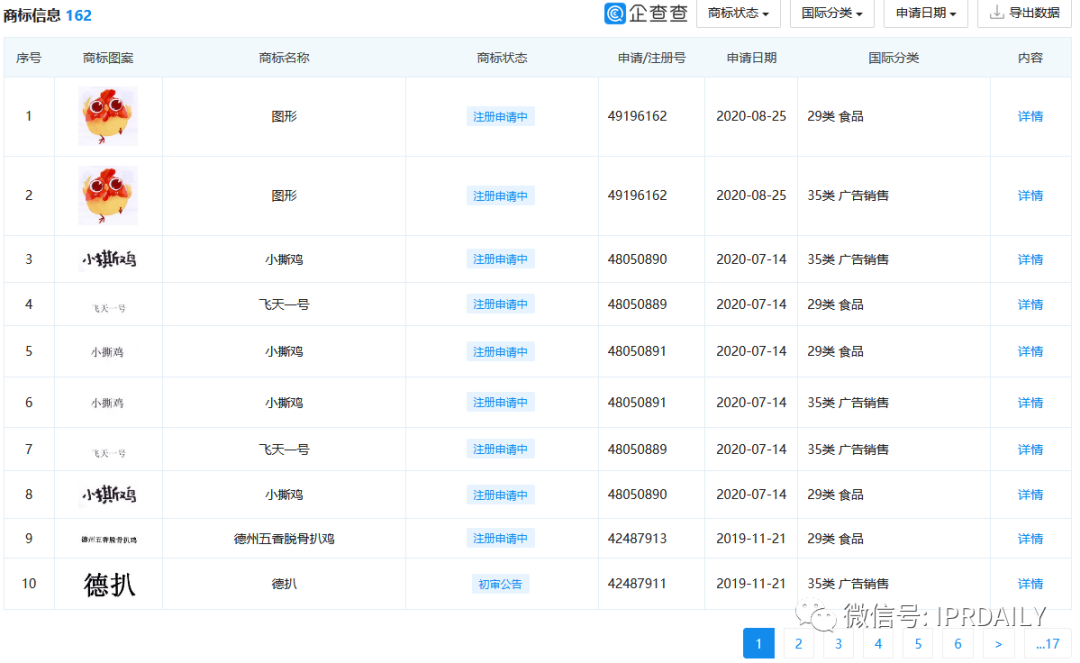This screenshot has width=1080, height=663.
Task: Click 图形 name in row 1
Action: tap(284, 116)
